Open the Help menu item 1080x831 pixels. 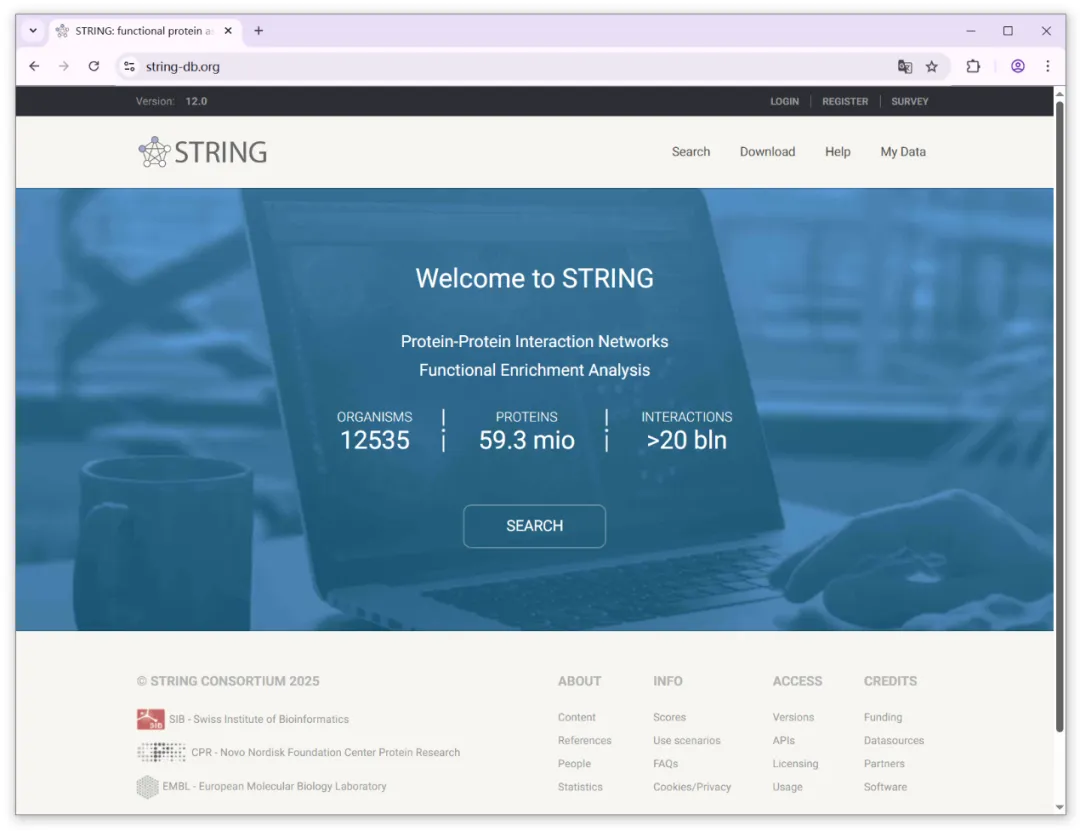click(x=838, y=152)
